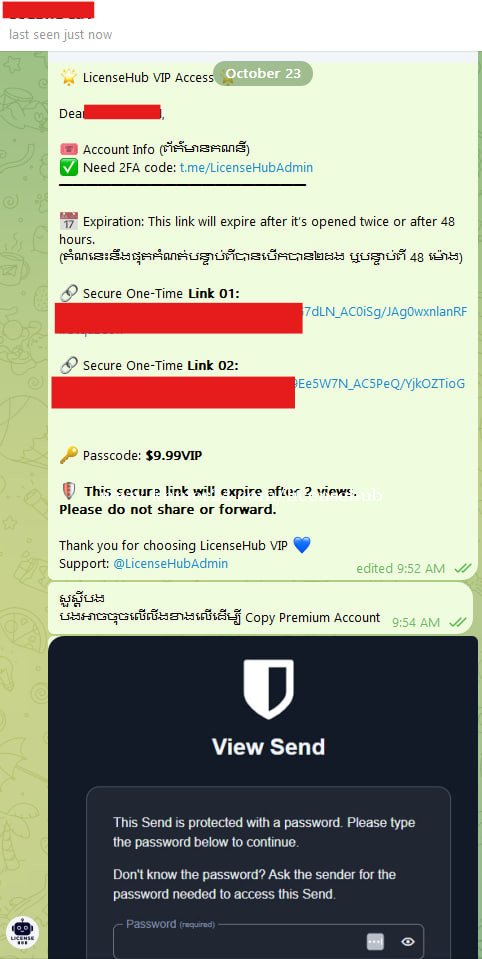The width and height of the screenshot is (482, 959).
Task: Click the link icon beside Link 02
Action: [x=69, y=366]
